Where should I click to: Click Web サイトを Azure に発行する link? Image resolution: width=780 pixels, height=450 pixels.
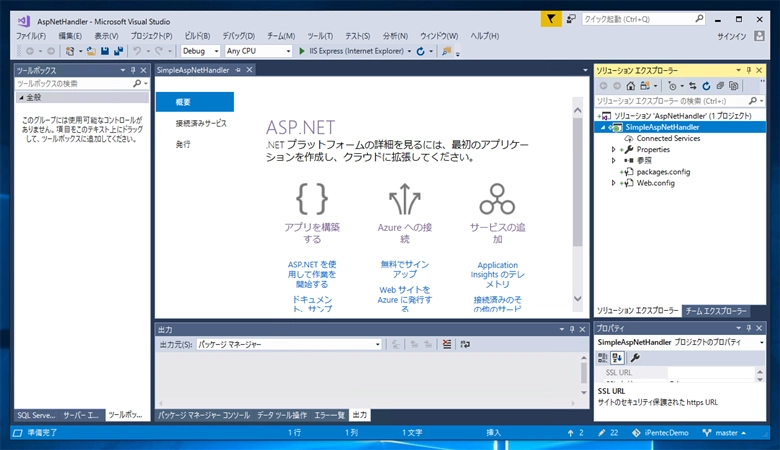click(x=404, y=299)
